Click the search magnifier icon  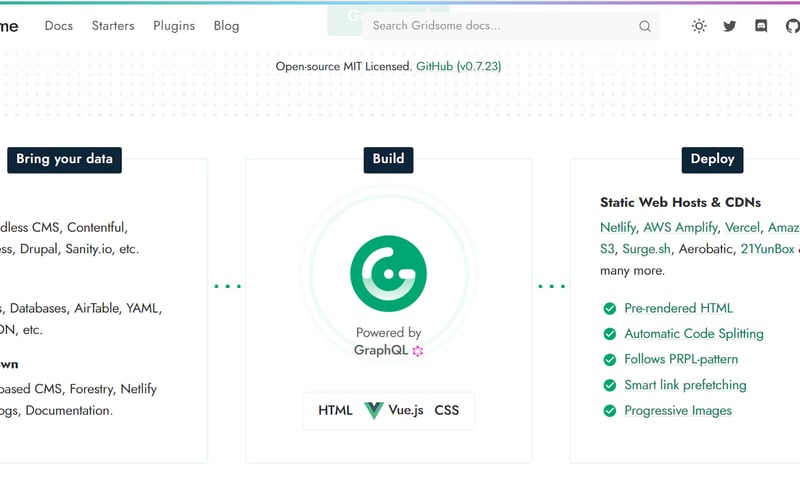click(x=645, y=26)
